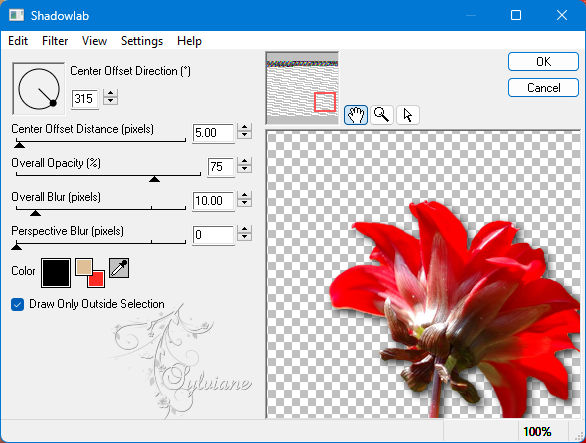The image size is (586, 443).
Task: Click the navigator preview thumbnail
Action: pos(302,88)
